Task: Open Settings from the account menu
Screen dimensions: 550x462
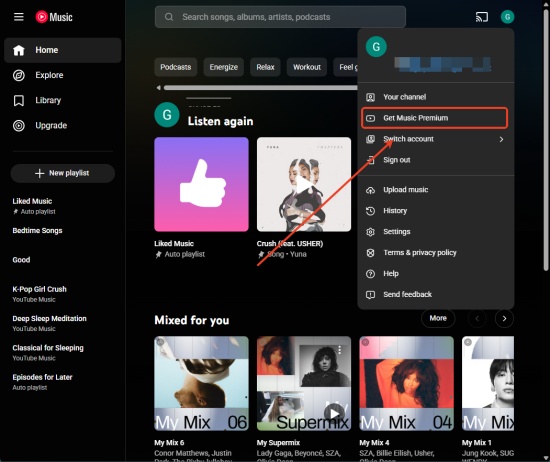Action: pyautogui.click(x=436, y=232)
